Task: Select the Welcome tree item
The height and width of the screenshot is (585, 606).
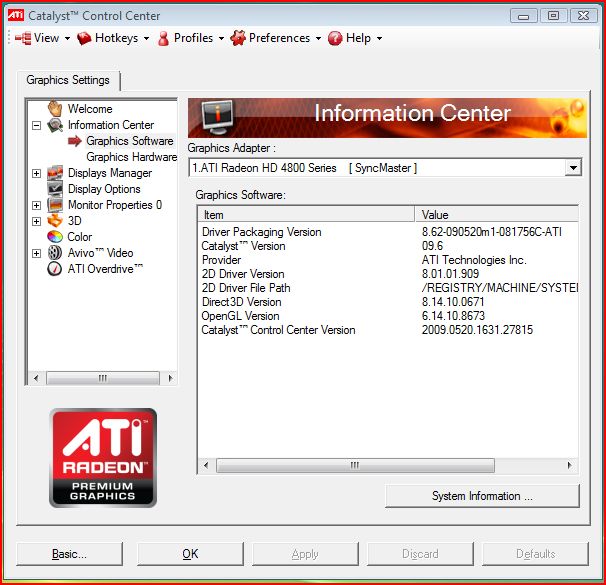Action: coord(90,109)
